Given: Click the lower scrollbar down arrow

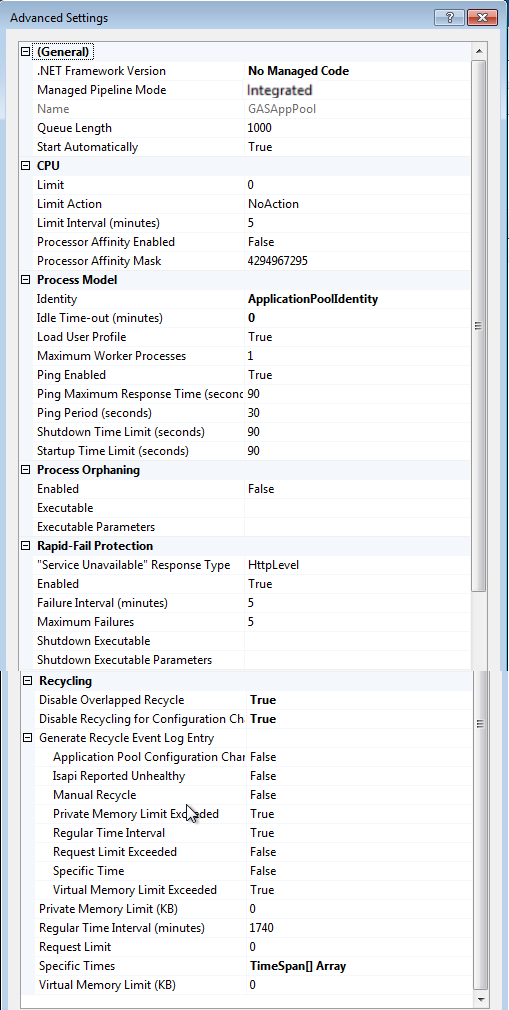Looking at the screenshot, I should pos(479,999).
